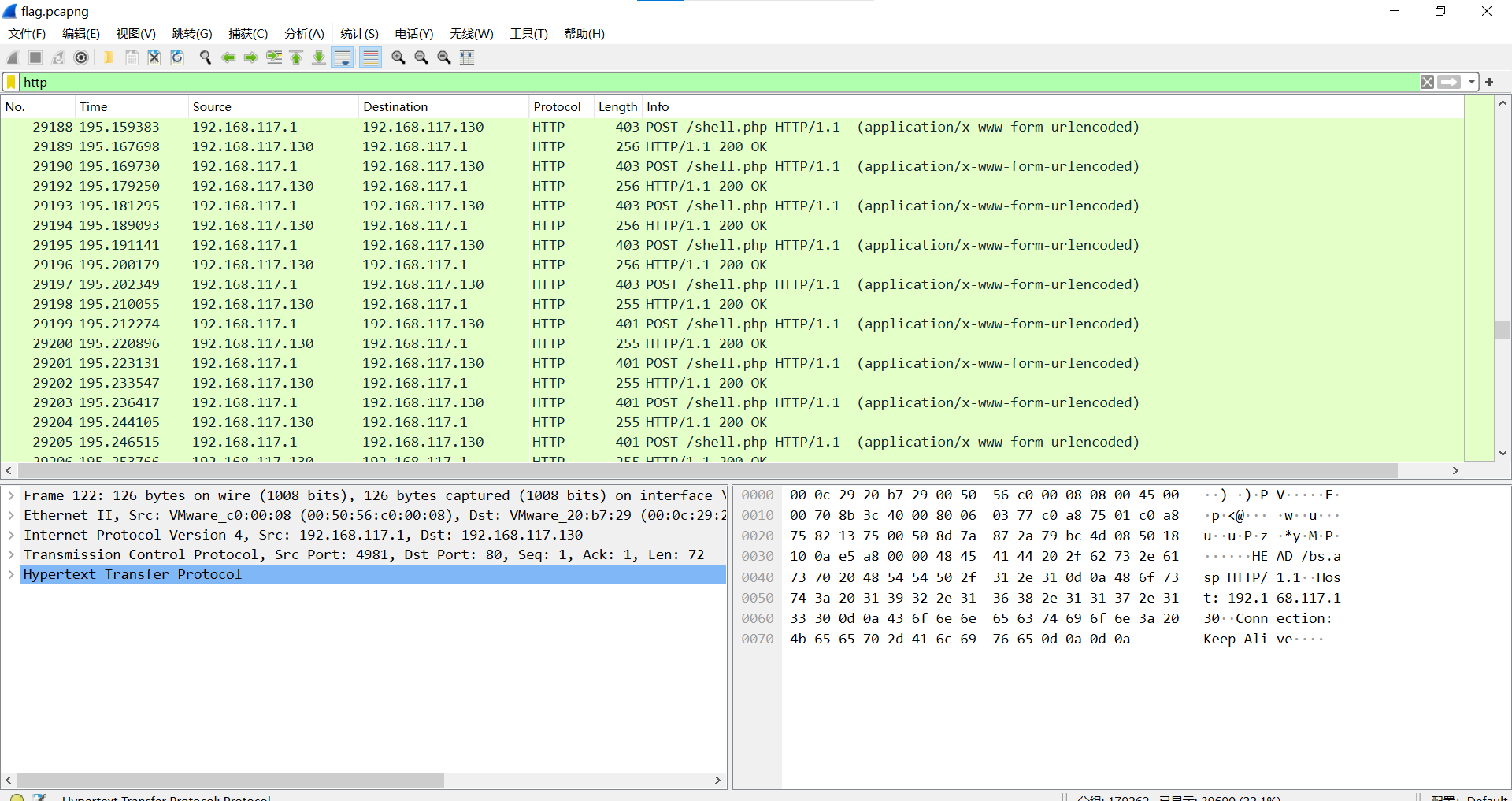Image resolution: width=1512 pixels, height=801 pixels.
Task: Sort packets by Source column
Action: pos(273,106)
